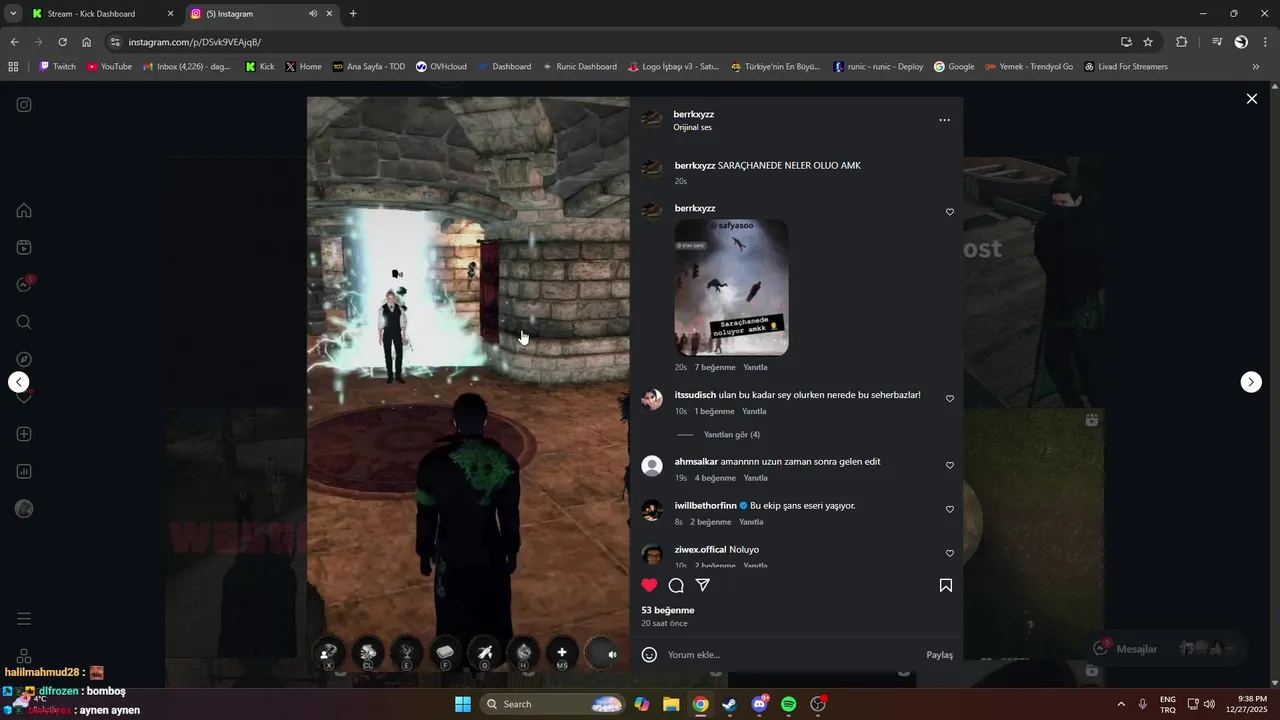Screen dimensions: 1280x720
Task: Open the professional dashboard chart icon
Action: pos(24,471)
